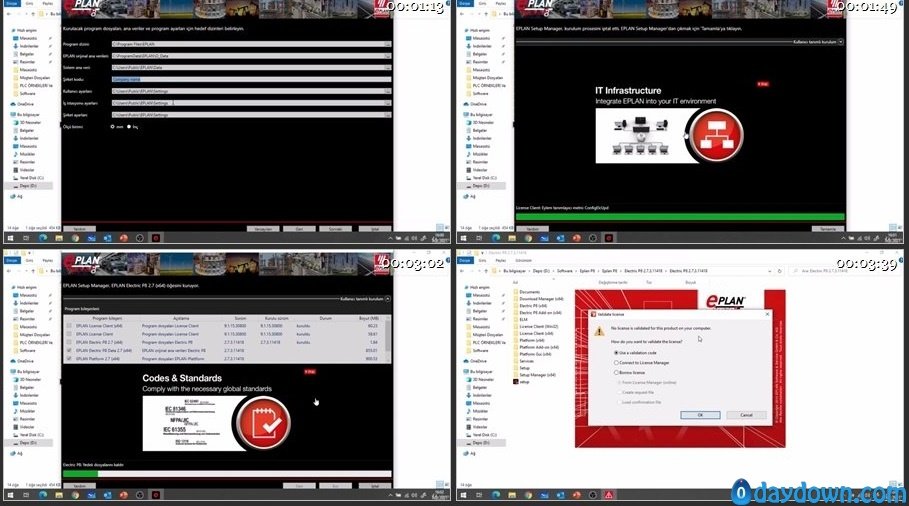
Task: Open the Documents folder icon in file list
Action: (x=516, y=292)
